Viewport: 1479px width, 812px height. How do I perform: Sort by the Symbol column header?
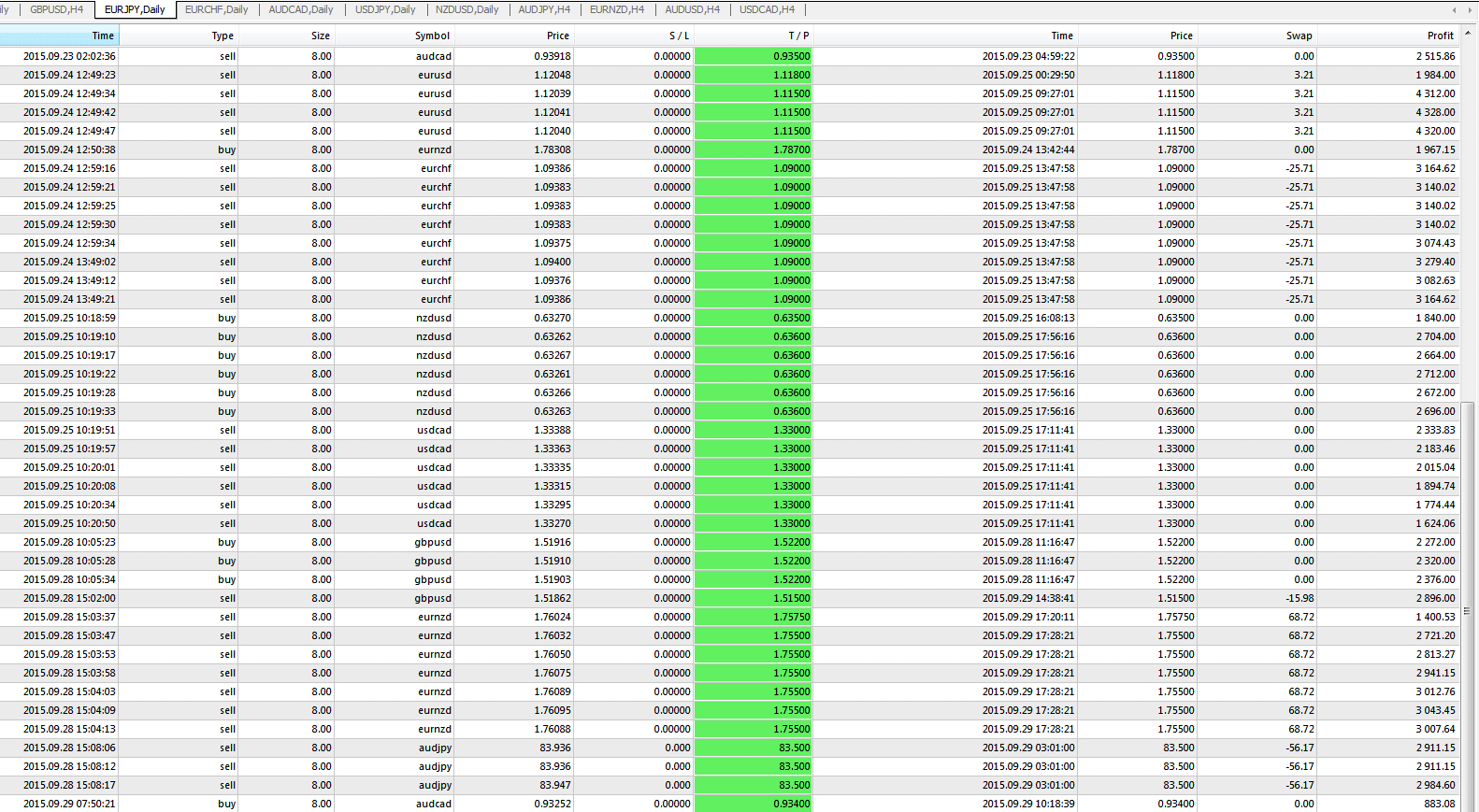[x=394, y=36]
